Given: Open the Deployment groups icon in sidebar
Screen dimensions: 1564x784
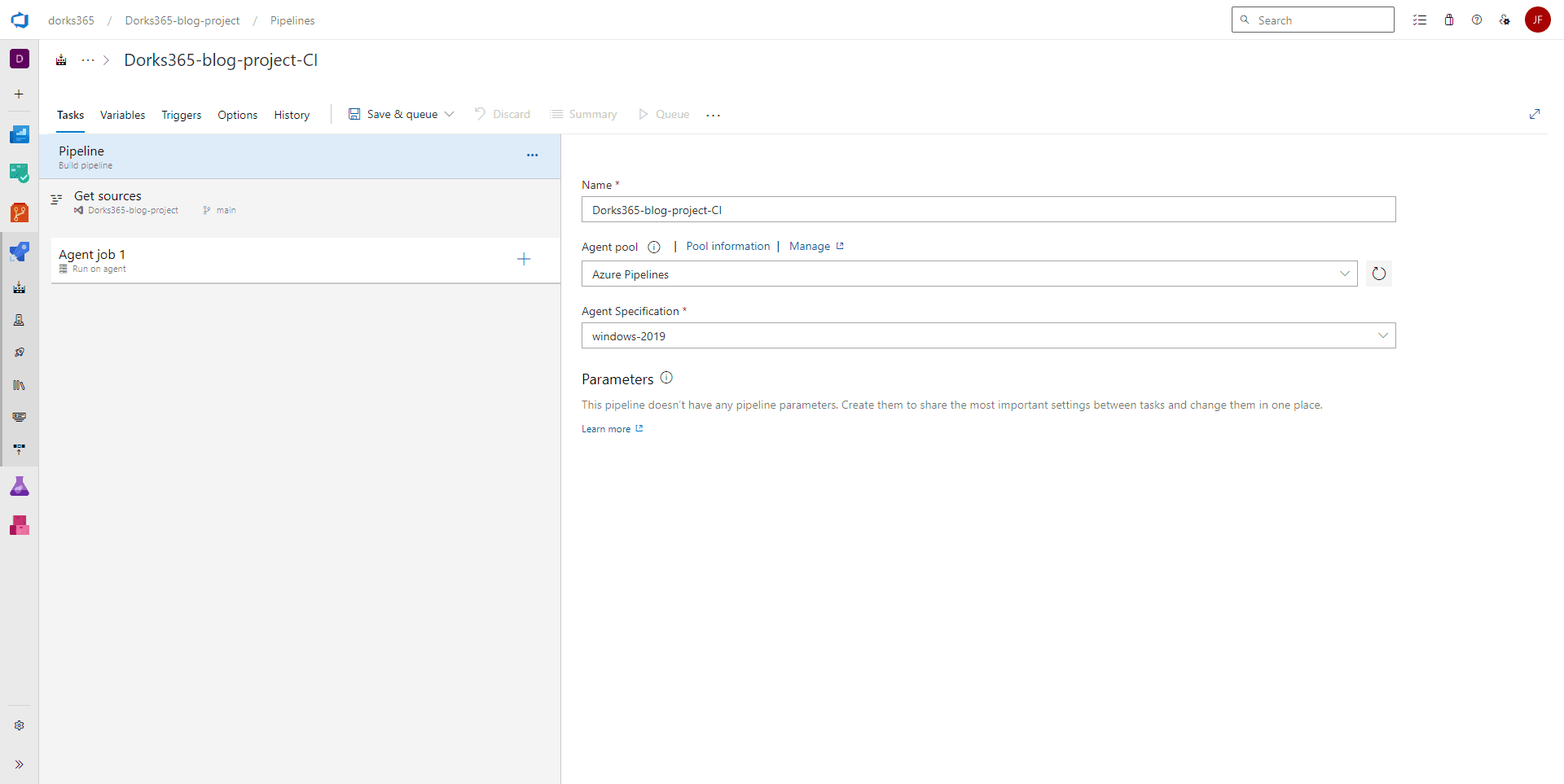Looking at the screenshot, I should 20,449.
